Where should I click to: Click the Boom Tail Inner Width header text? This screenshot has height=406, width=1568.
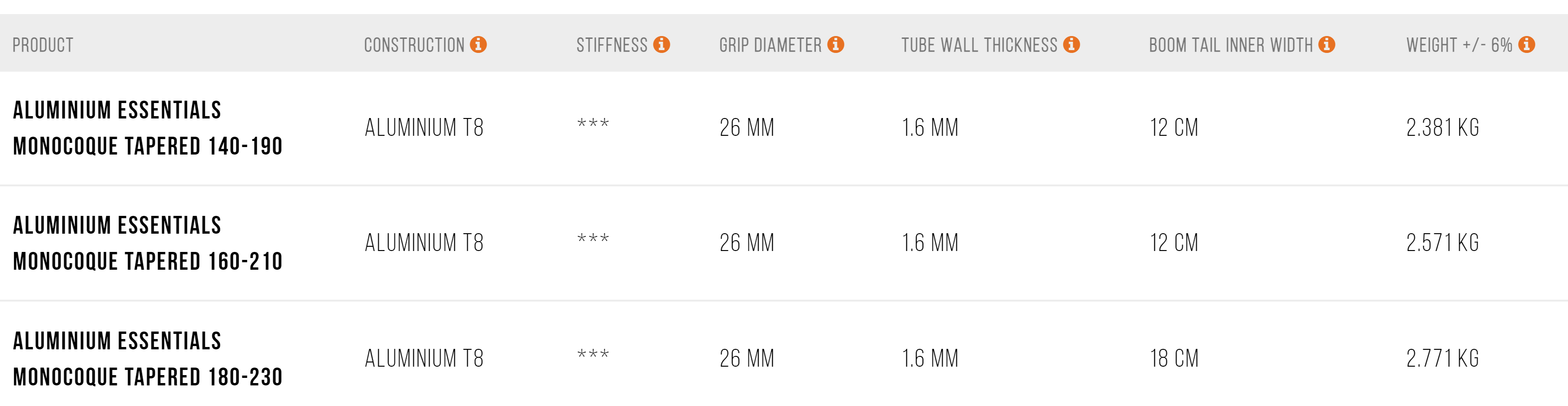click(x=1231, y=45)
